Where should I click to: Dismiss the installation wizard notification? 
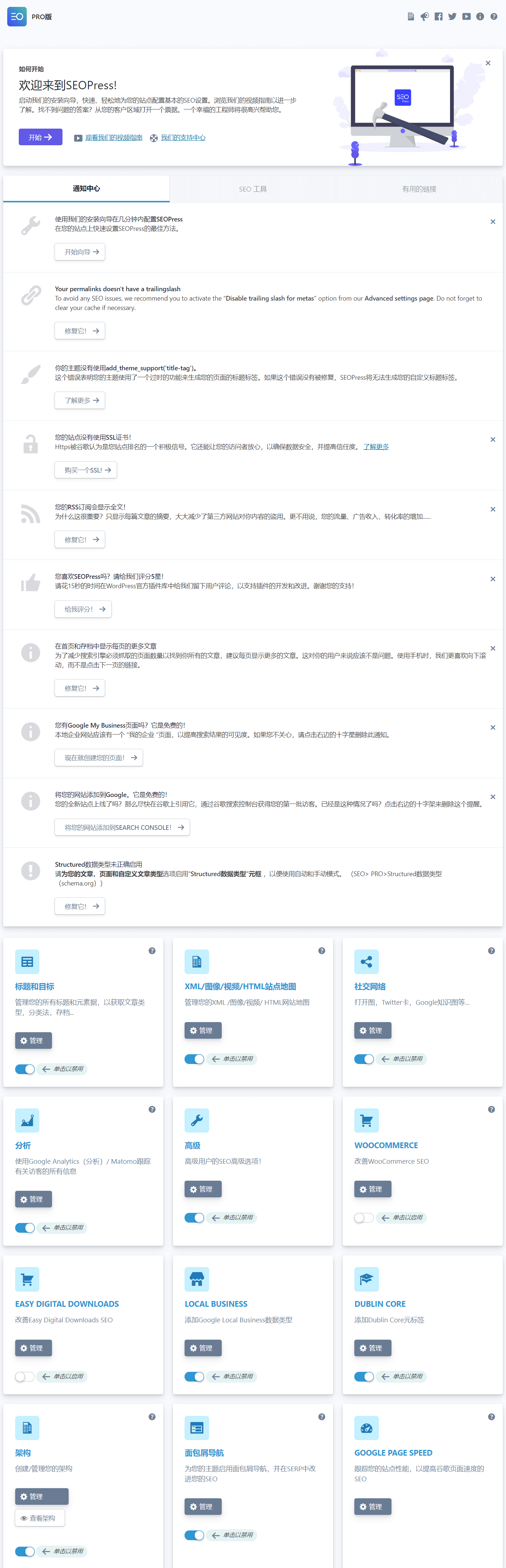[x=493, y=221]
